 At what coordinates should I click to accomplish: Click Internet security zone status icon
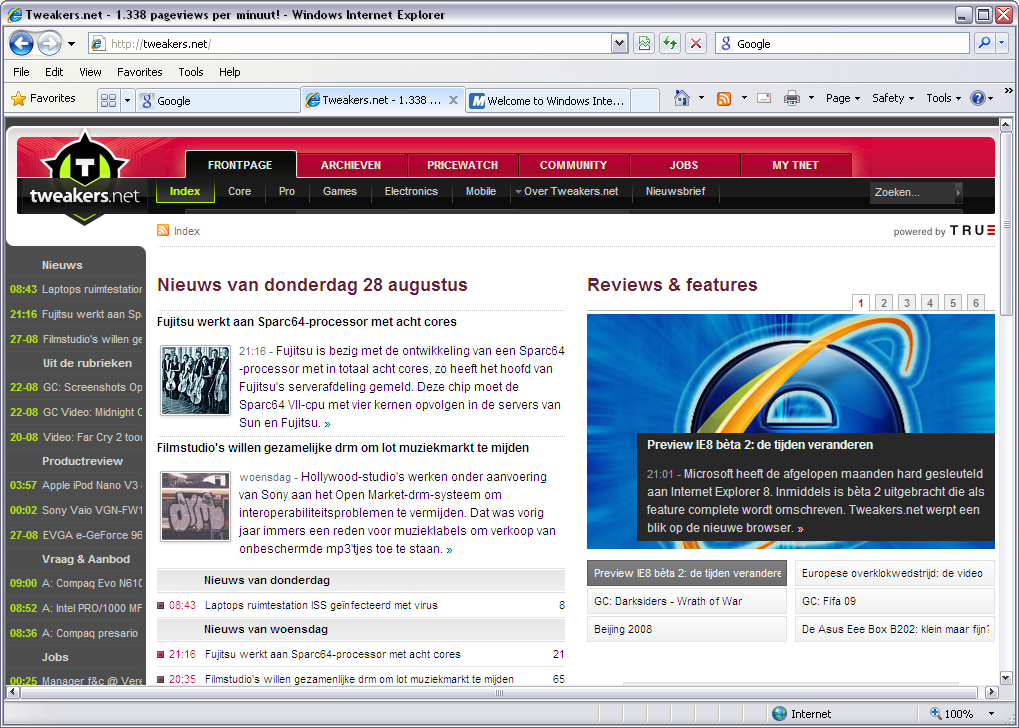point(780,714)
